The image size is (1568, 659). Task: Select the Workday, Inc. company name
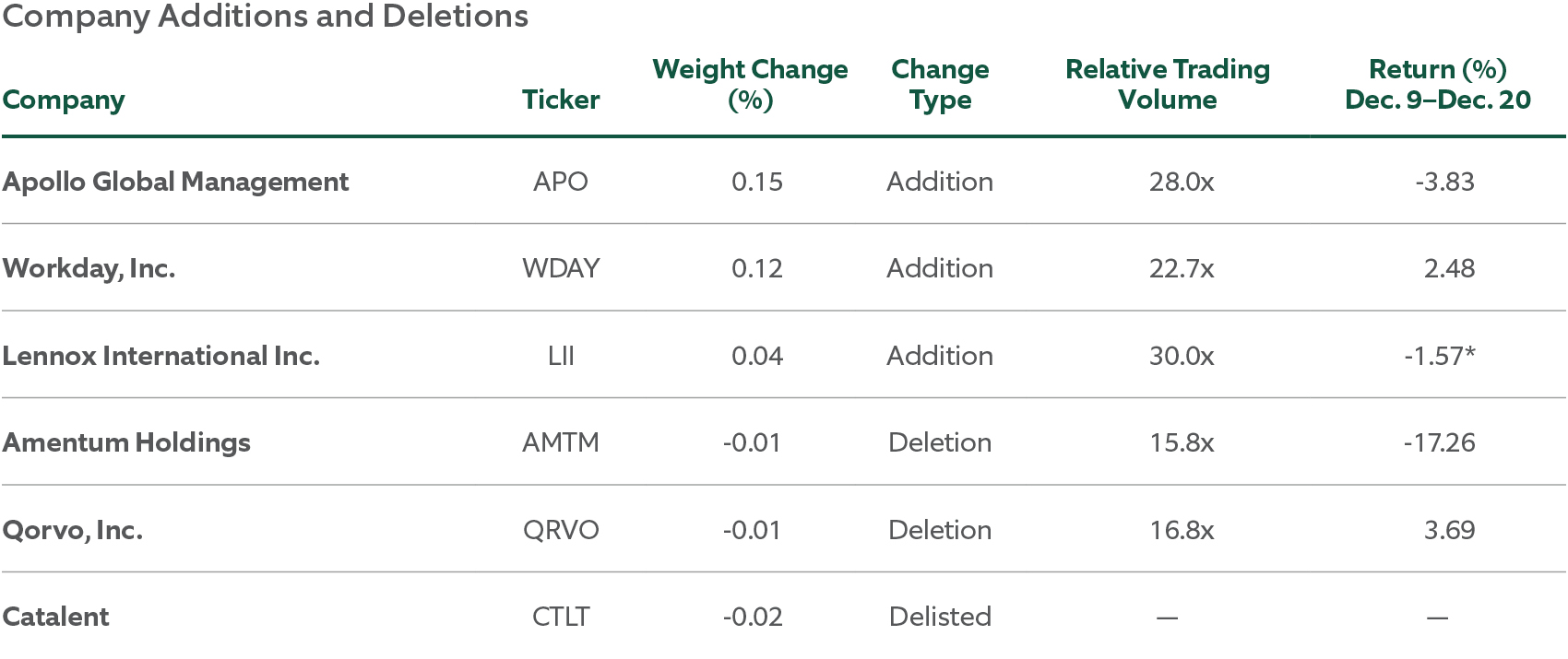tap(89, 268)
